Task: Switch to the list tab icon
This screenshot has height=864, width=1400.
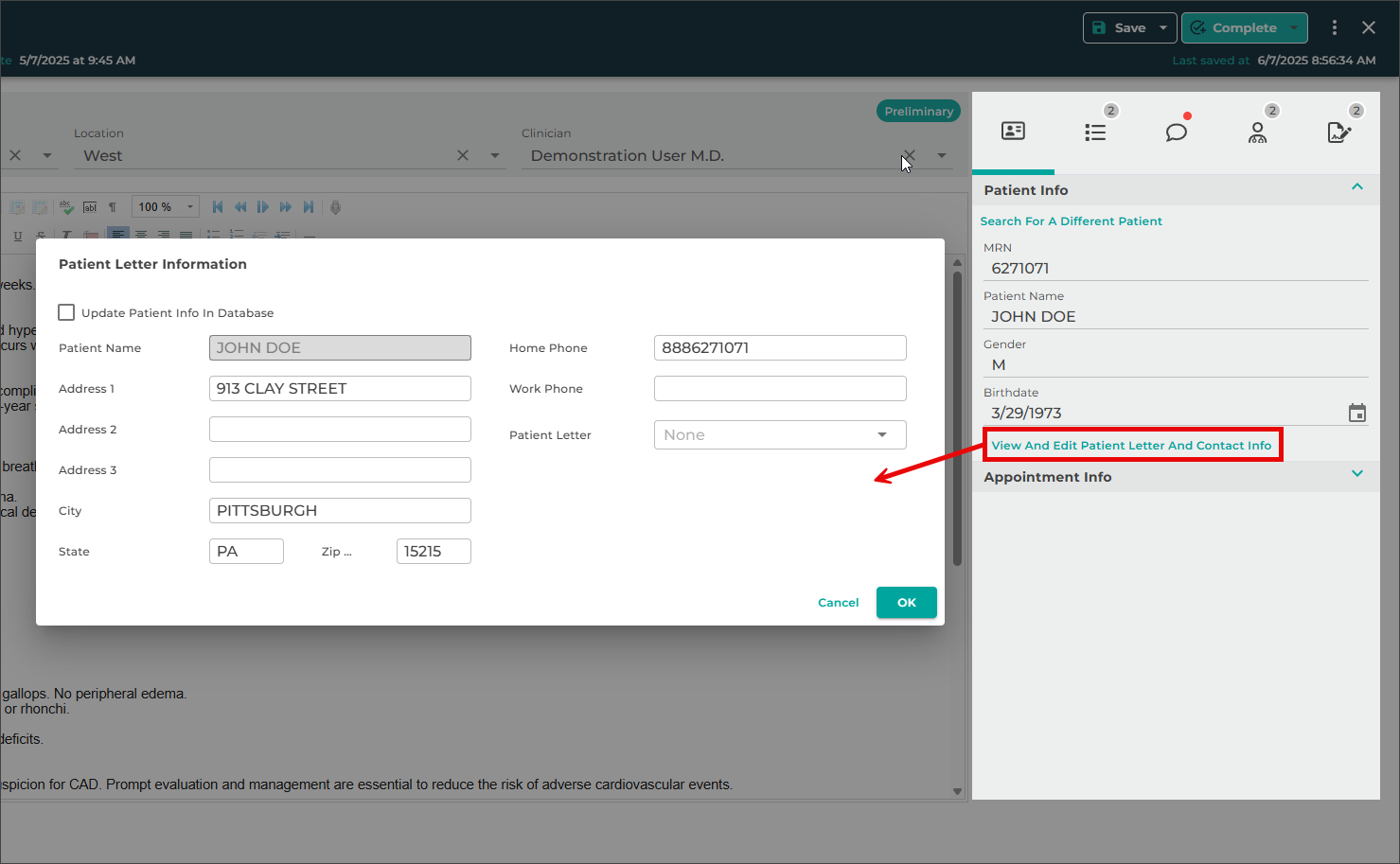Action: (1095, 132)
